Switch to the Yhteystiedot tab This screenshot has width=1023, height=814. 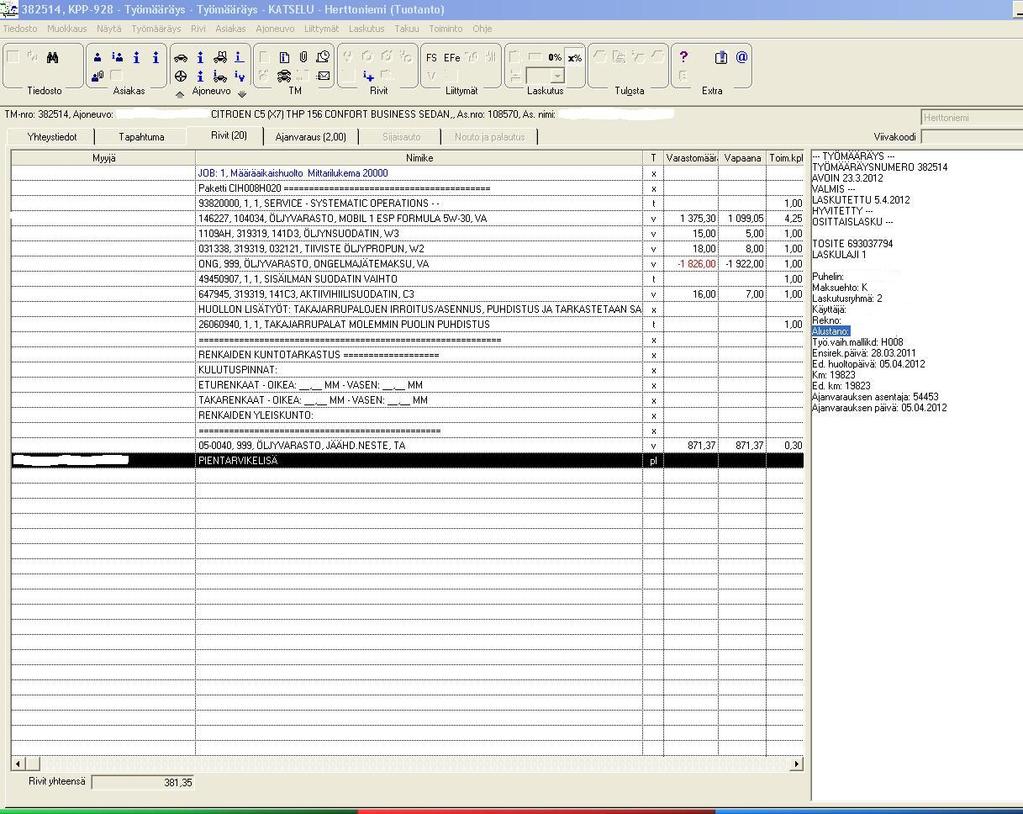[x=52, y=137]
